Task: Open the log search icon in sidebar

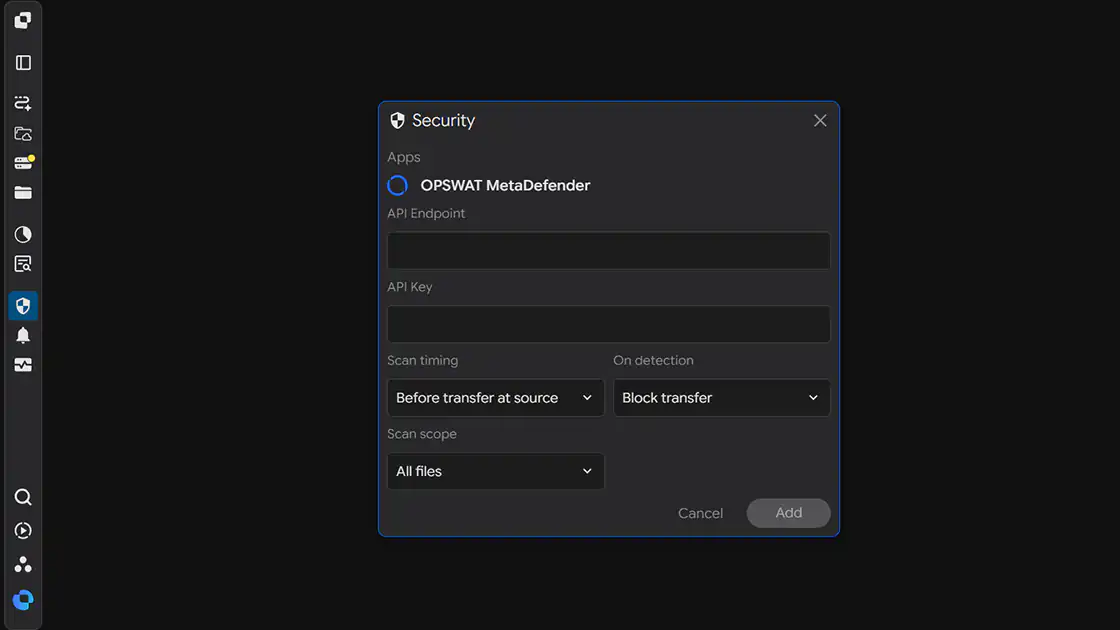Action: point(23,264)
